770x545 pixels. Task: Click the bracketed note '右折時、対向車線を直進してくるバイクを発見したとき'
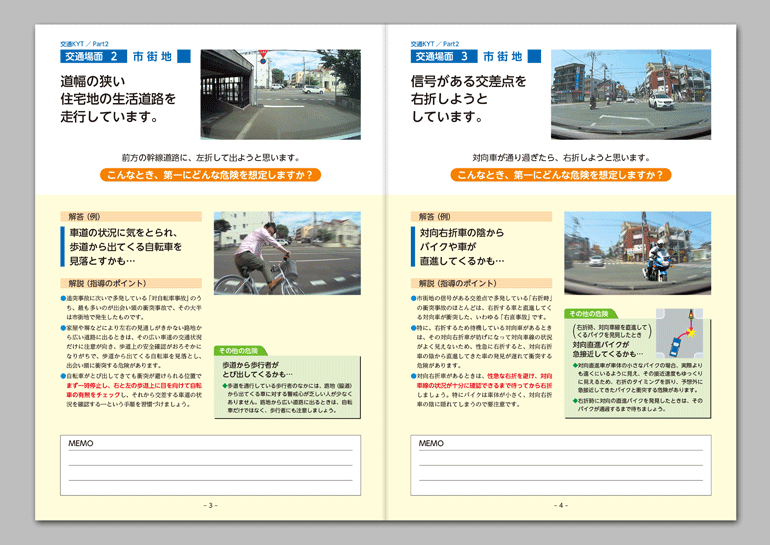click(612, 330)
